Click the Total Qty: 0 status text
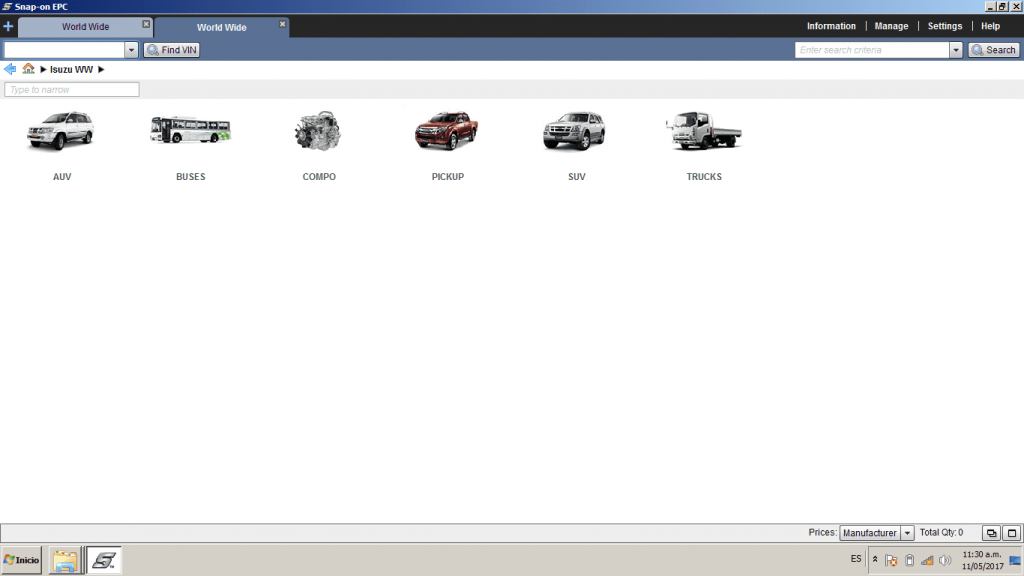The width and height of the screenshot is (1024, 576). [x=941, y=533]
